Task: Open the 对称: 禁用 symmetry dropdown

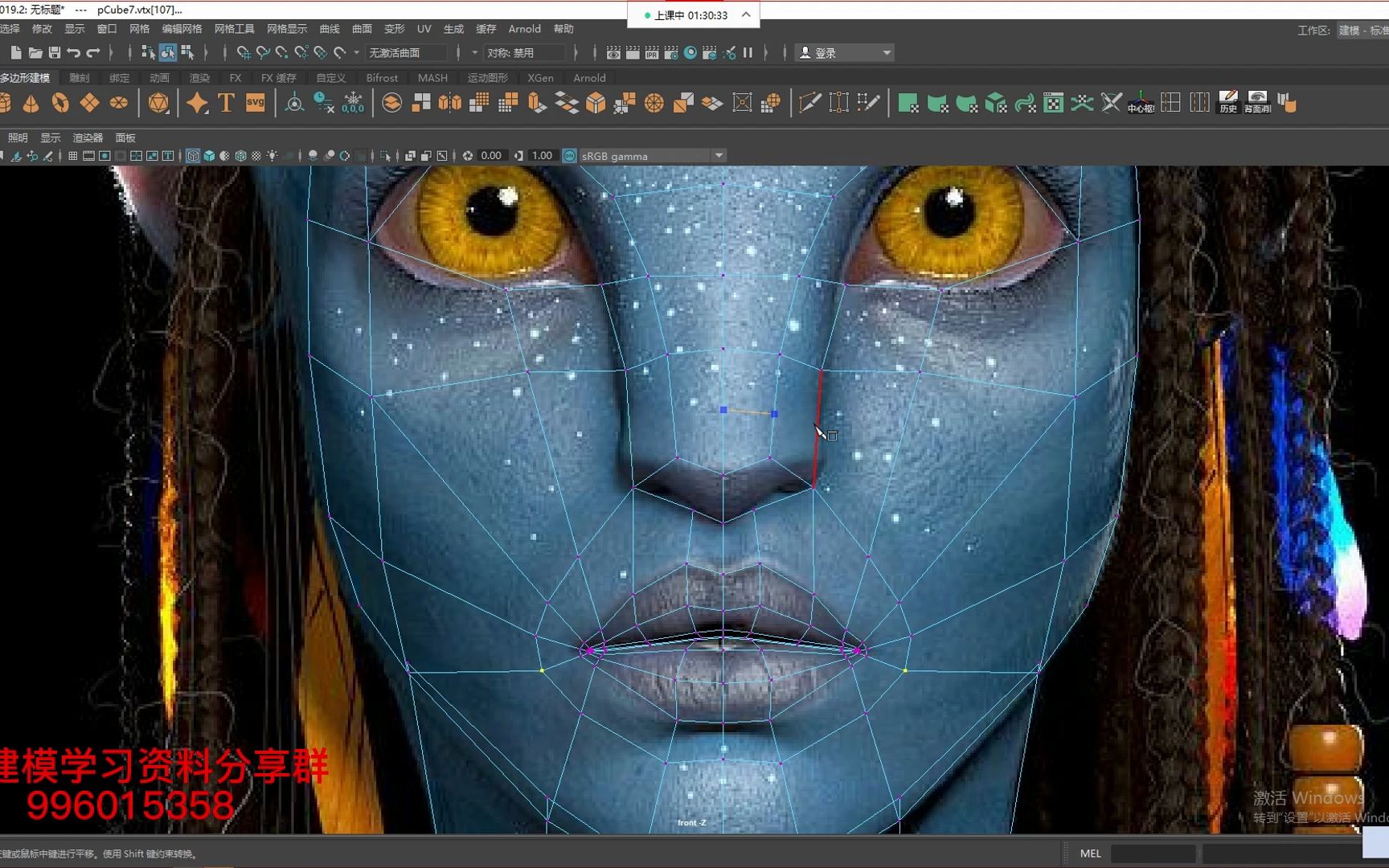Action: click(523, 53)
